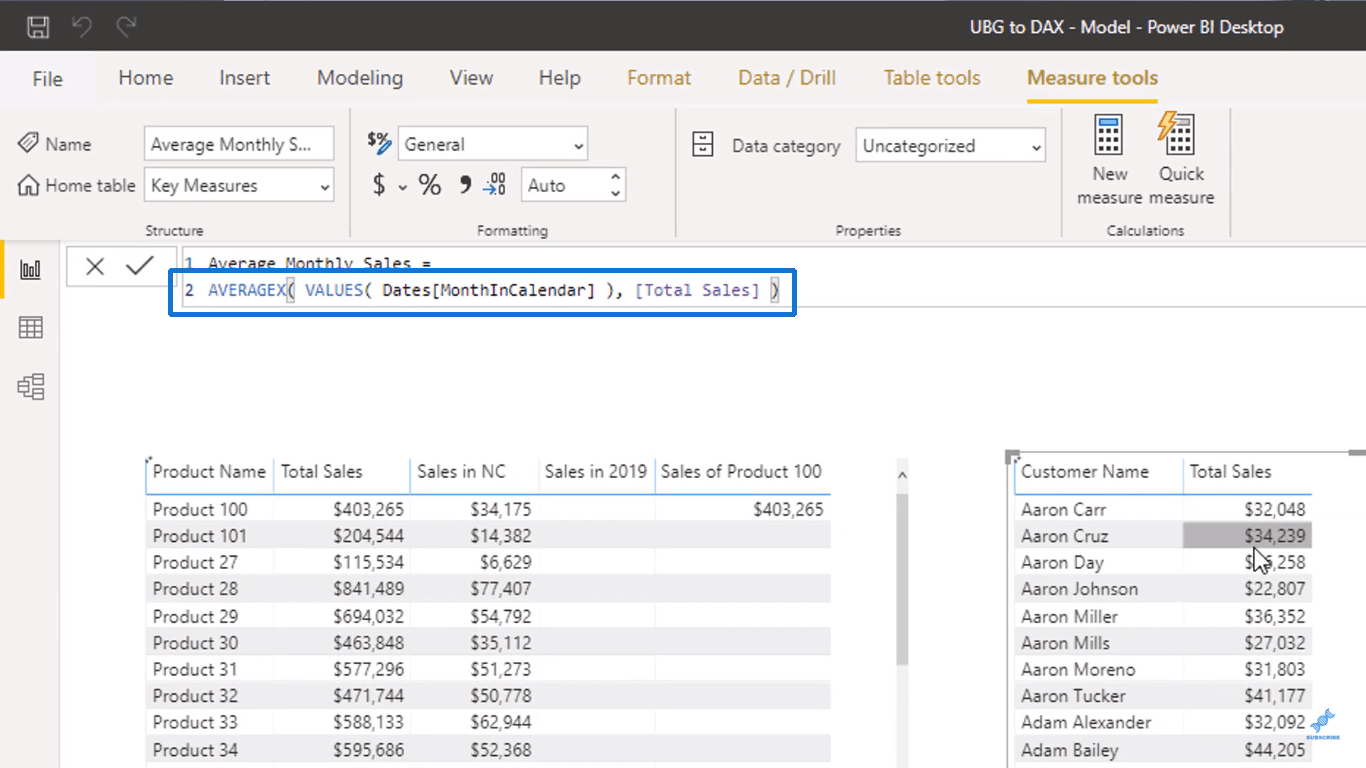The image size is (1366, 768).
Task: Expand the currency symbol dropdown arrow
Action: [402, 187]
